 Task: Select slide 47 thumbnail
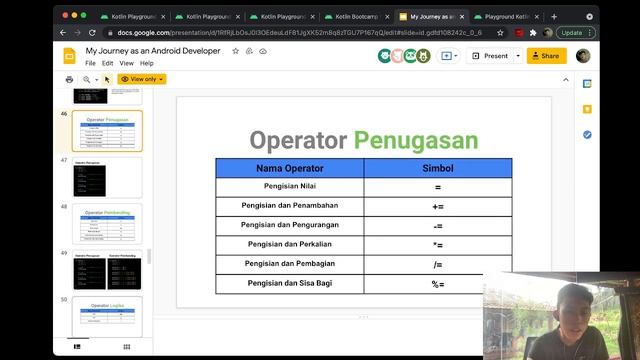pyautogui.click(x=107, y=178)
